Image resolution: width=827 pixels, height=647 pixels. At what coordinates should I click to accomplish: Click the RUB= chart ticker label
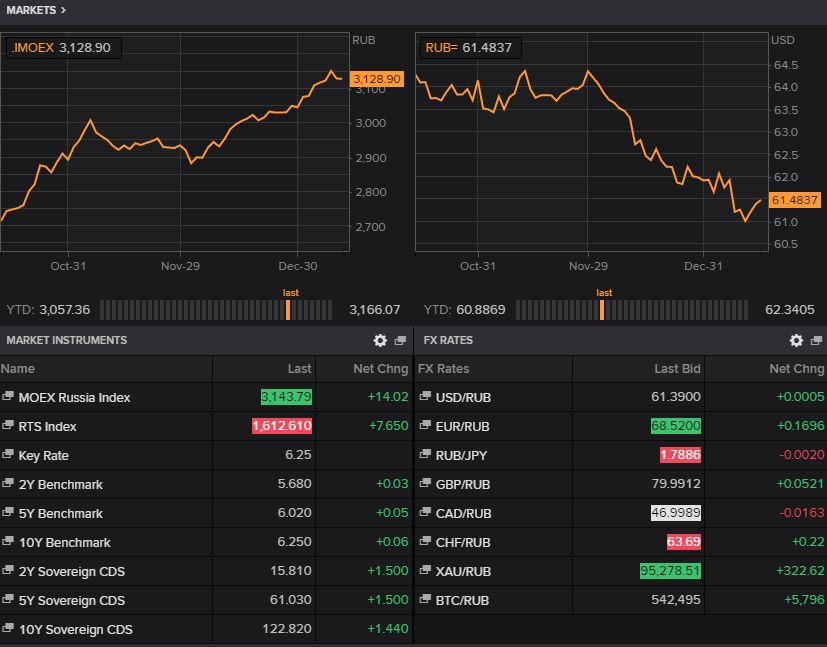(441, 47)
